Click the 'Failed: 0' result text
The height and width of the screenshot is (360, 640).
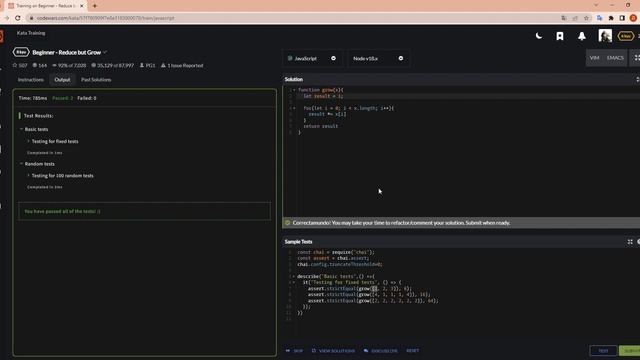click(x=87, y=98)
